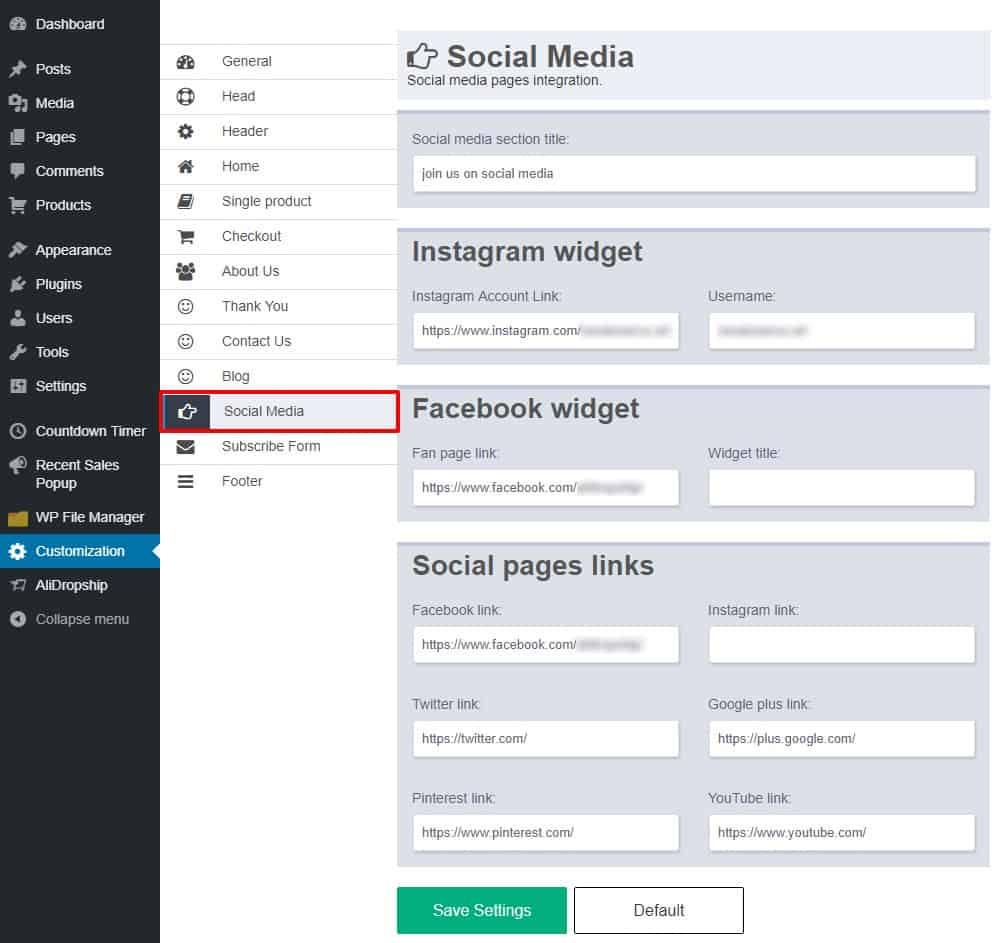
Task: Click the Checkout cart icon
Action: tap(186, 237)
